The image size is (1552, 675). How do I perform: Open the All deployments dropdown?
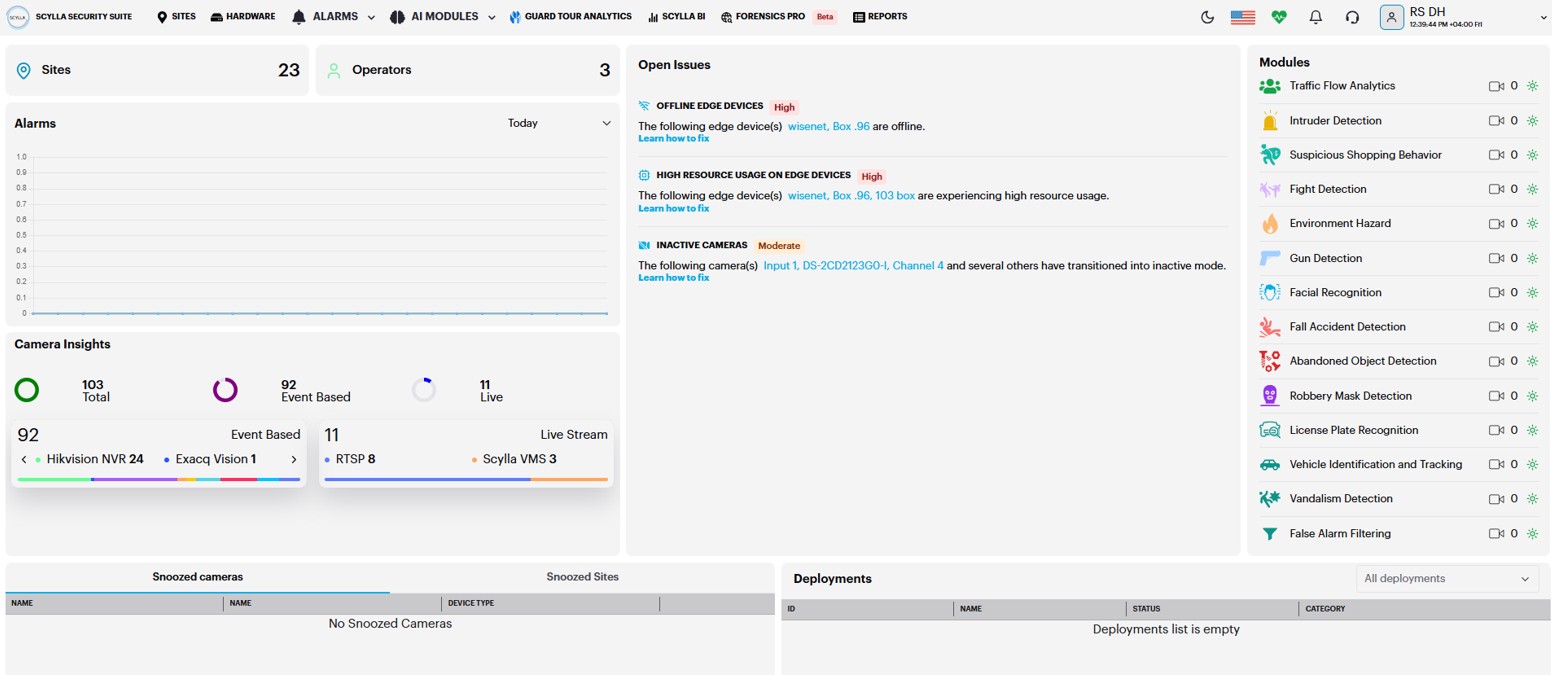tap(1446, 579)
